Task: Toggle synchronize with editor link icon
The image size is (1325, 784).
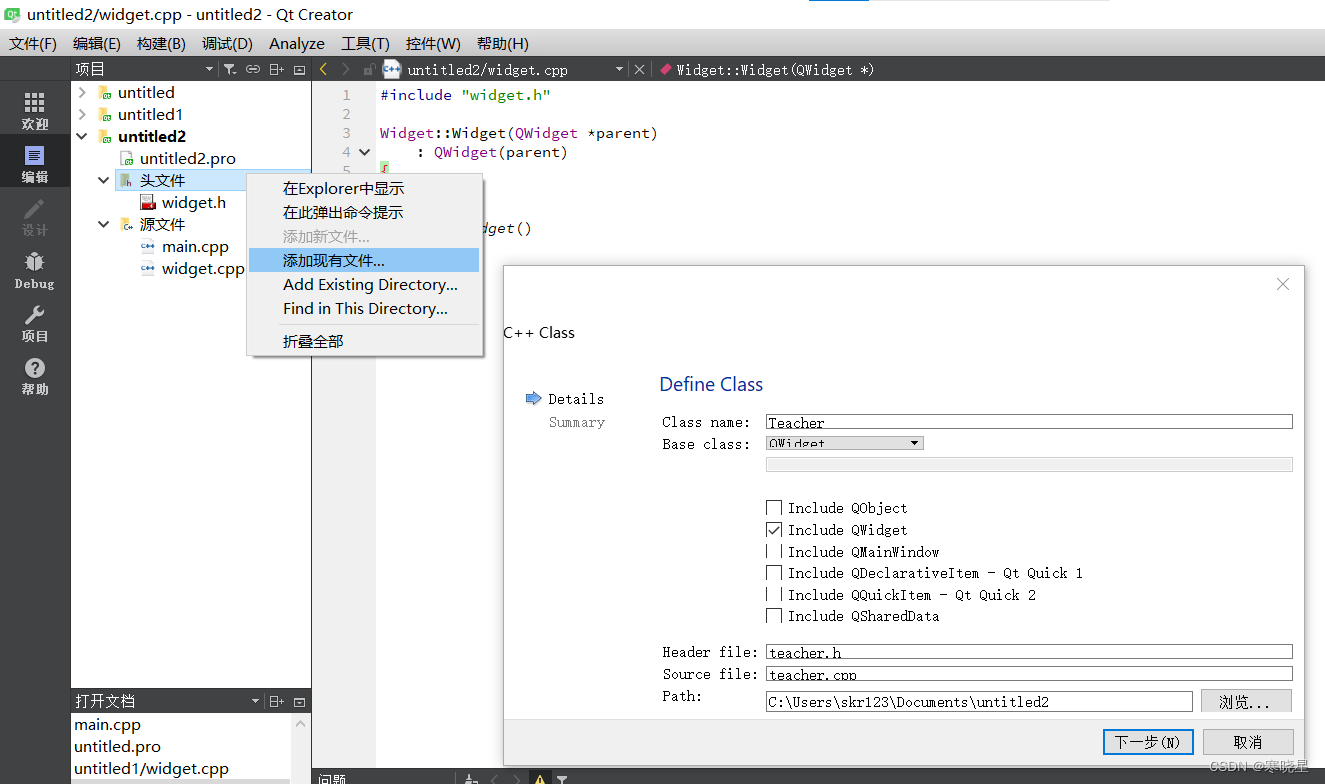Action: (253, 69)
